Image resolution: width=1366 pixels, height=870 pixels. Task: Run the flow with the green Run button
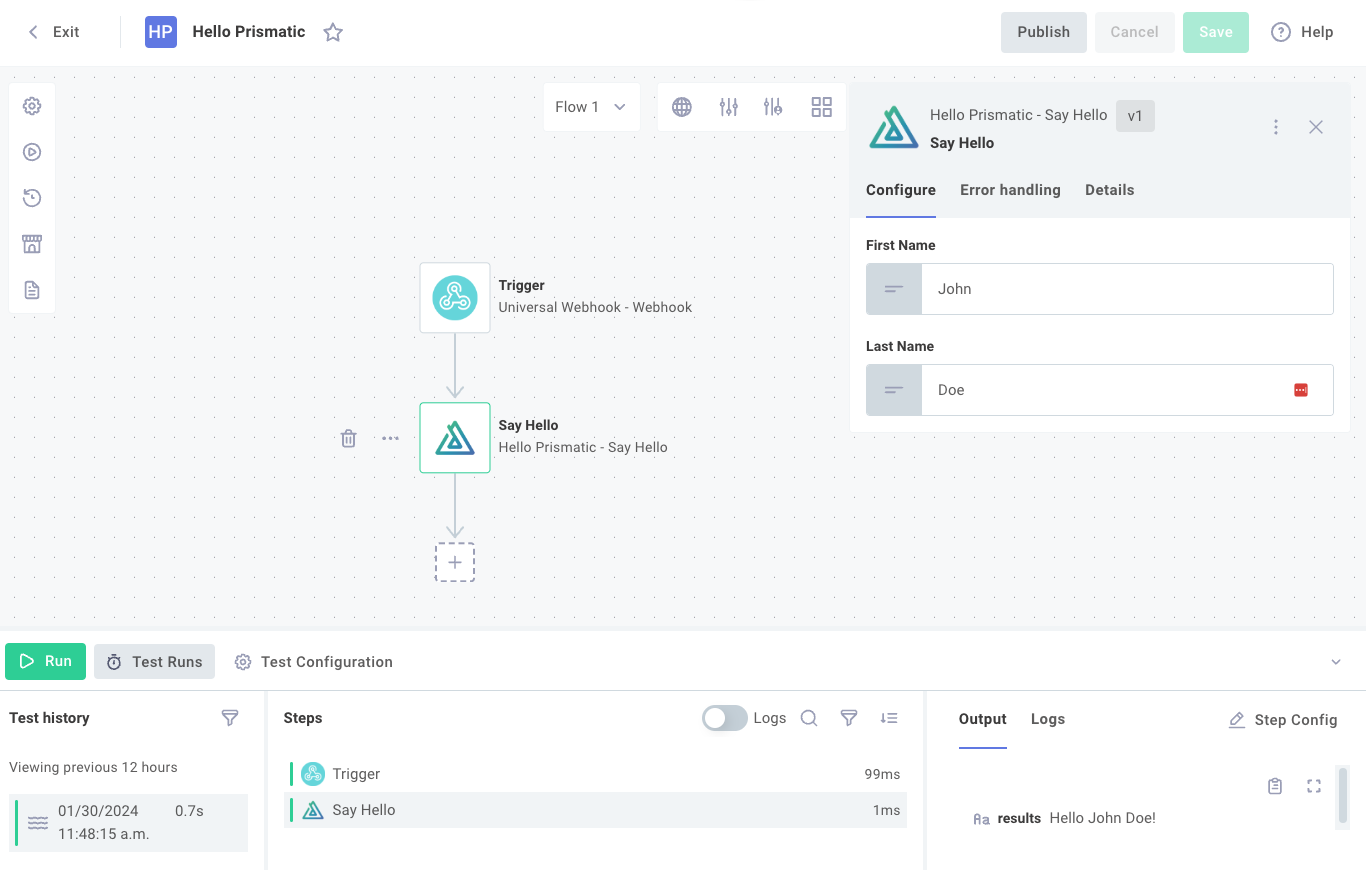(45, 661)
